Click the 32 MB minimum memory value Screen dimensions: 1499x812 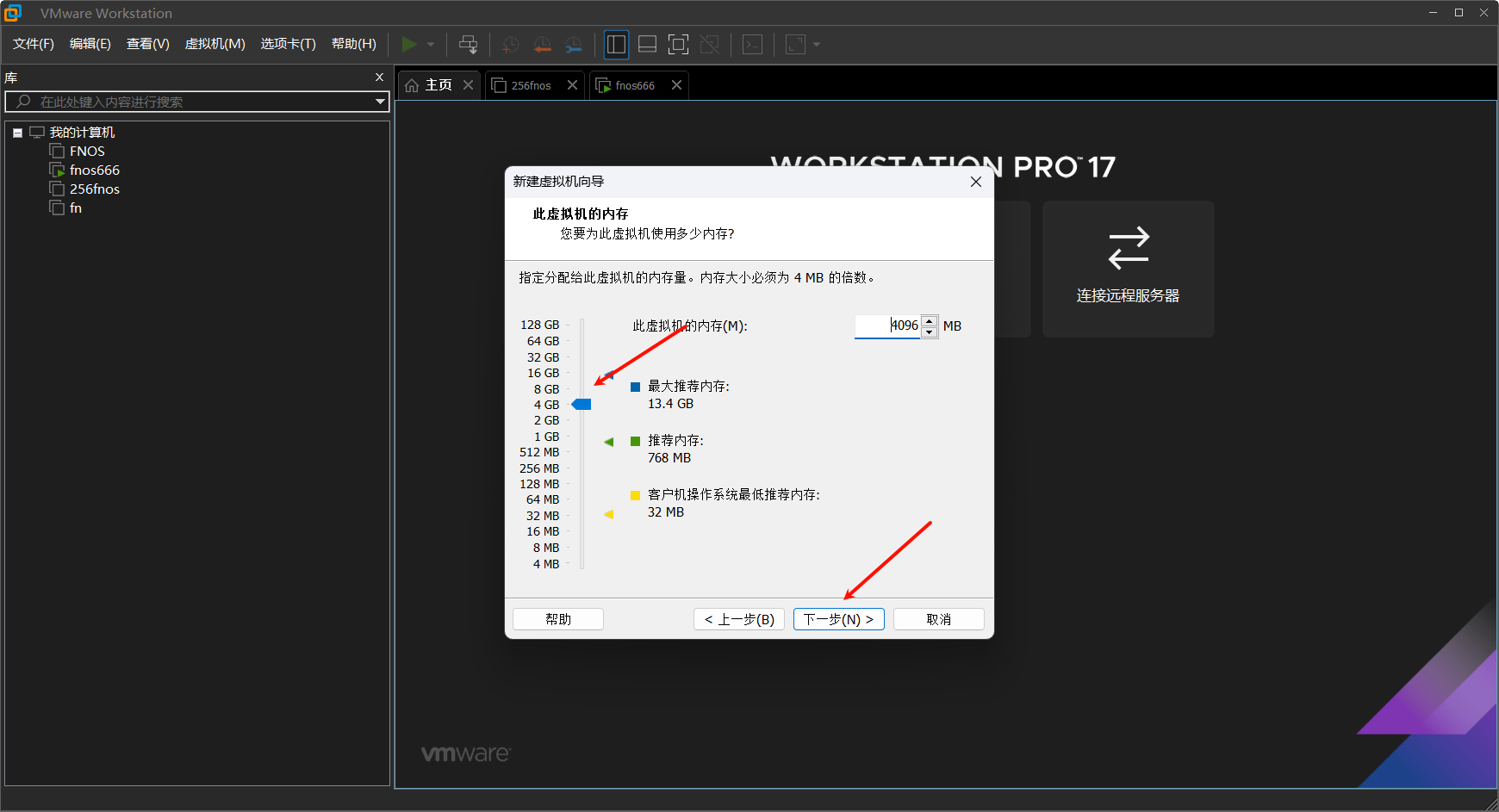[666, 512]
